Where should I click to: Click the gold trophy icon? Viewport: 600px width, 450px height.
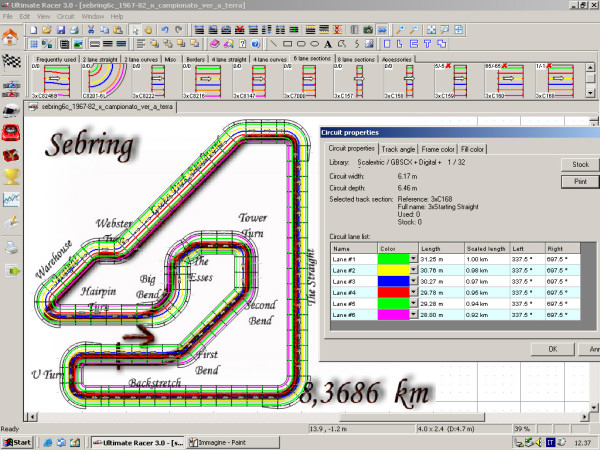pyautogui.click(x=12, y=178)
